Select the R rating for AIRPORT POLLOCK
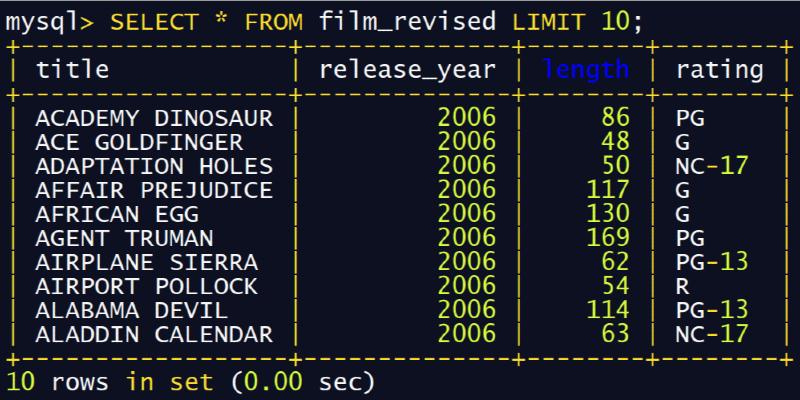This screenshot has height=400, width=800. point(683,286)
